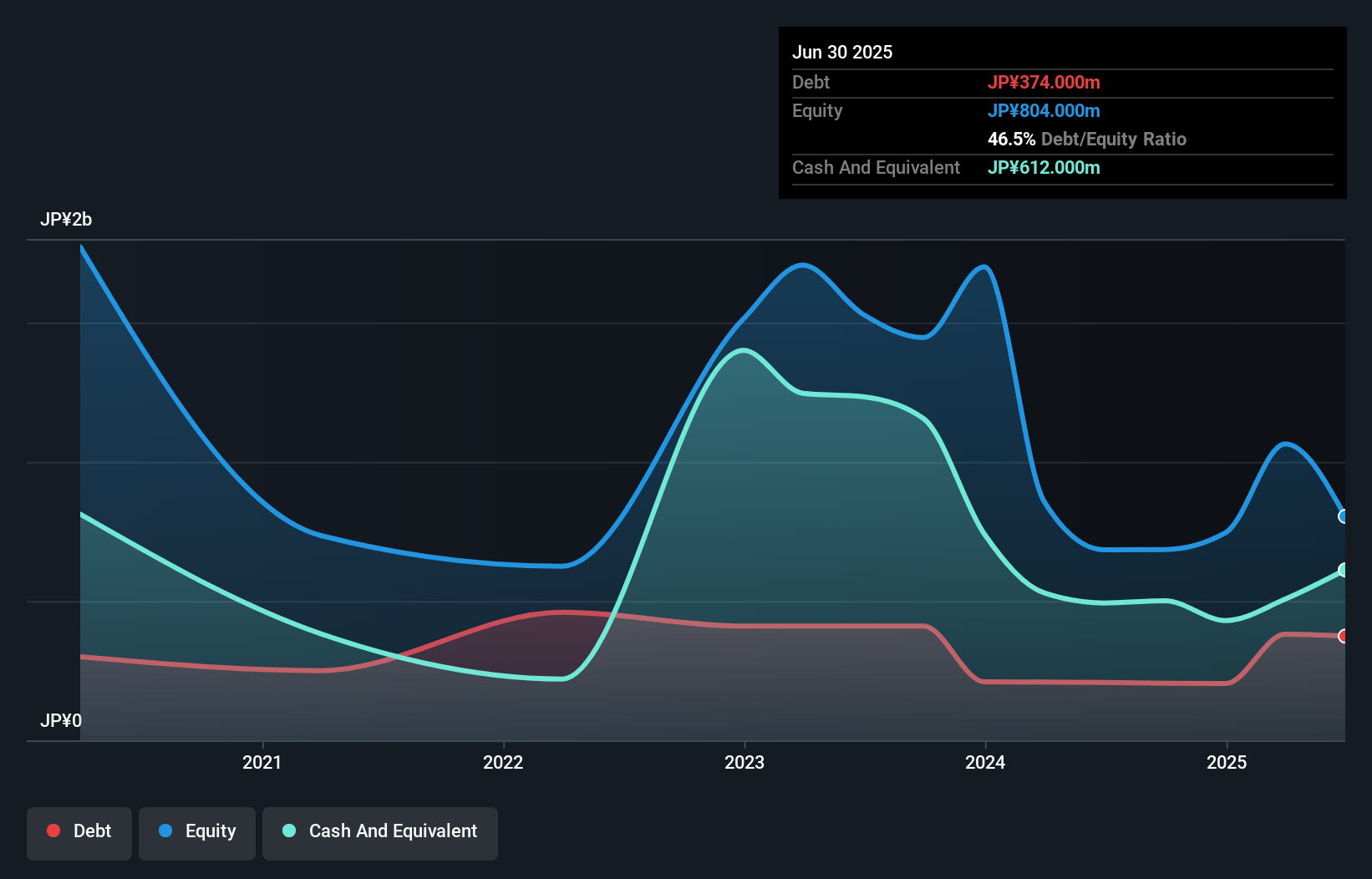Screen dimensions: 1372x879
Task: Click the 2025 x-axis label
Action: [x=1227, y=762]
